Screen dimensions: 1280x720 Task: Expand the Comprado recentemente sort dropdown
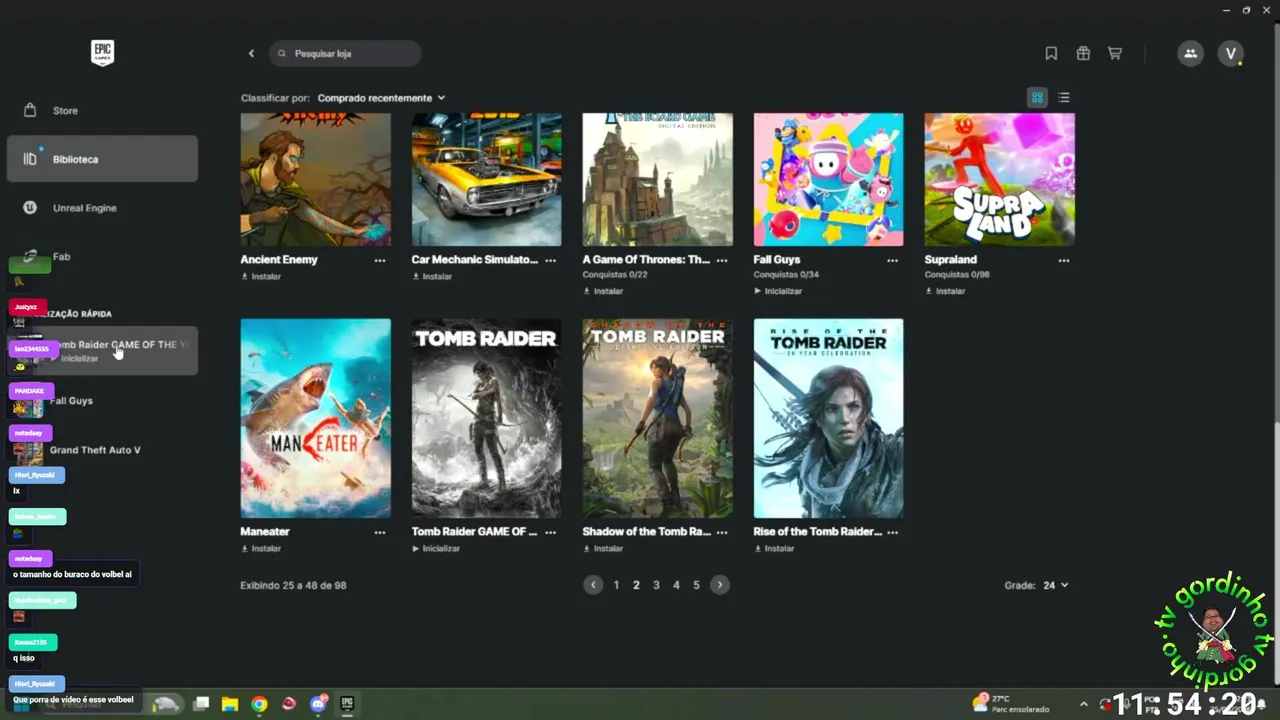[x=381, y=98]
